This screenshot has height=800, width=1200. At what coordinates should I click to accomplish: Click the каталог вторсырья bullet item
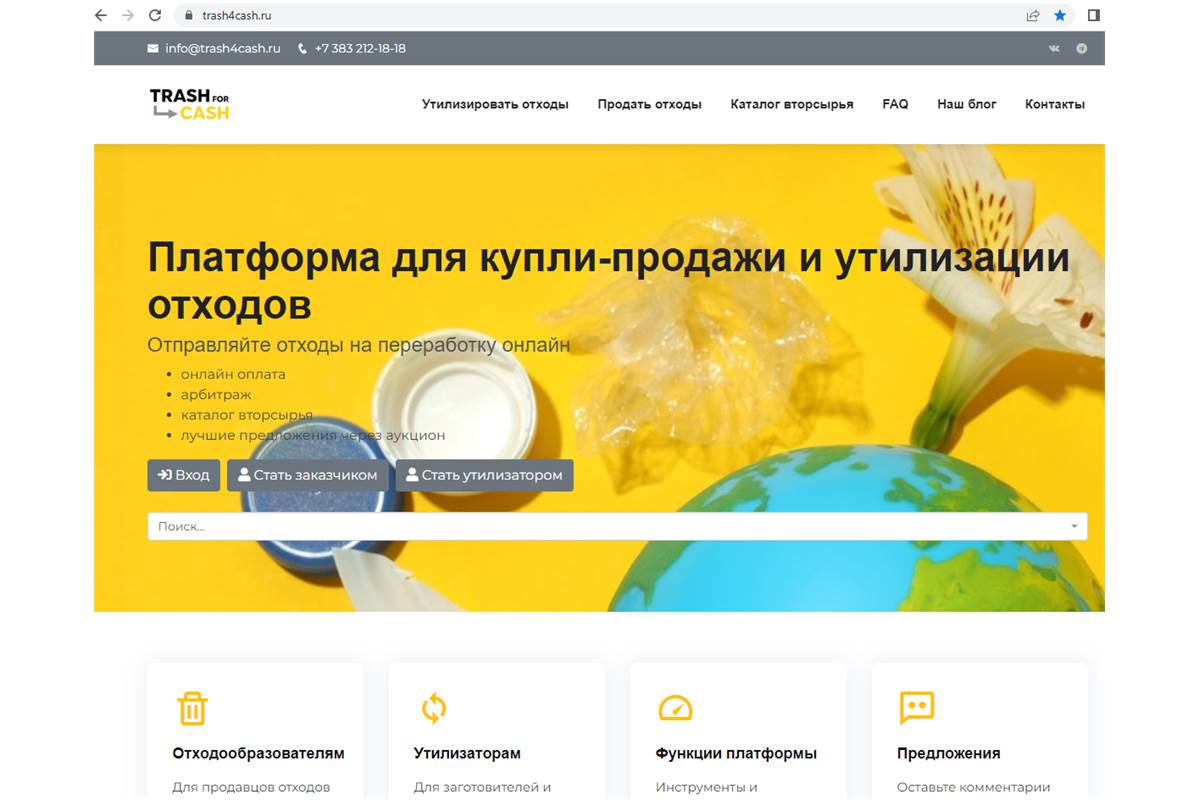(x=247, y=415)
